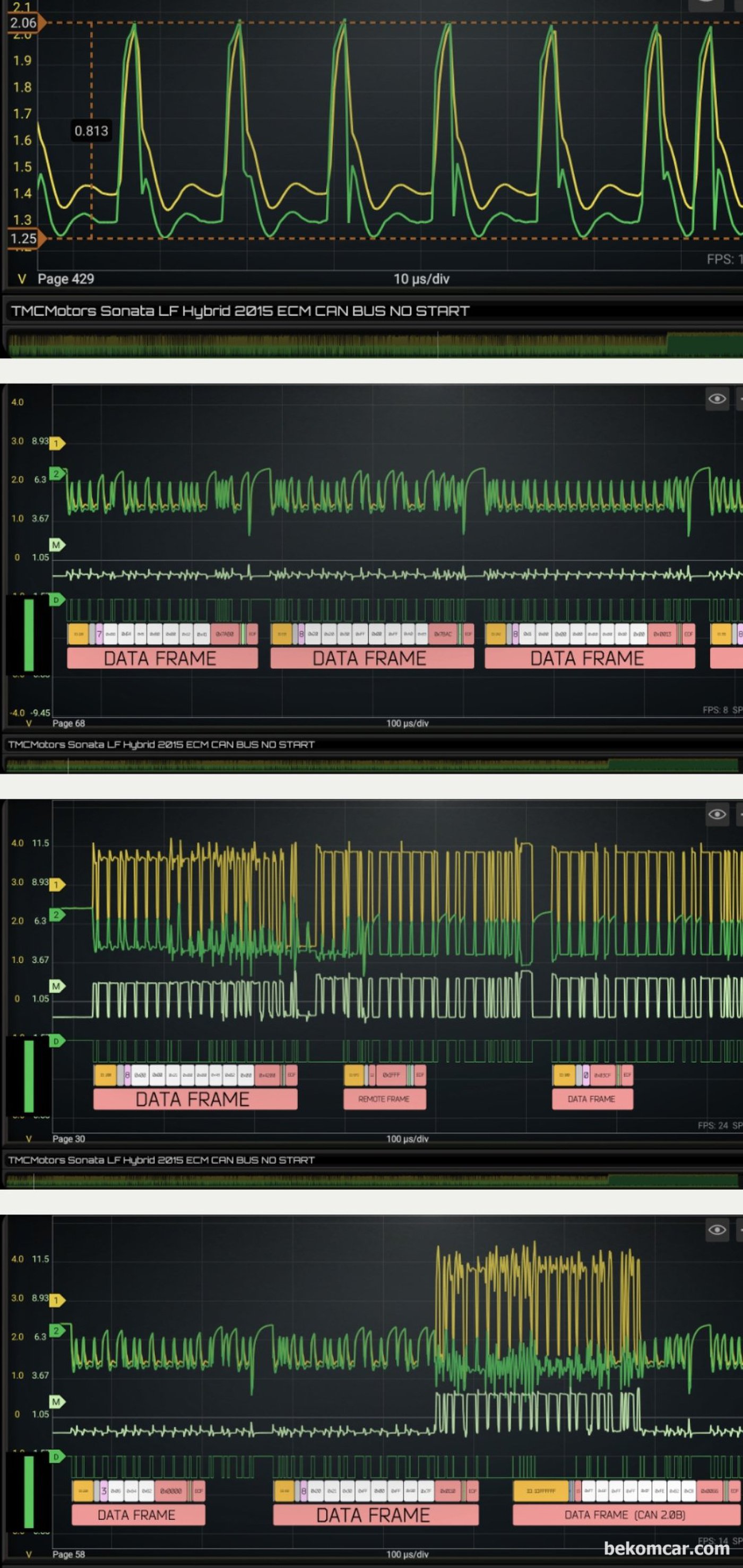This screenshot has width=743, height=1568.
Task: Click the overview waveform strip of Page 68 capture
Action: [373, 764]
